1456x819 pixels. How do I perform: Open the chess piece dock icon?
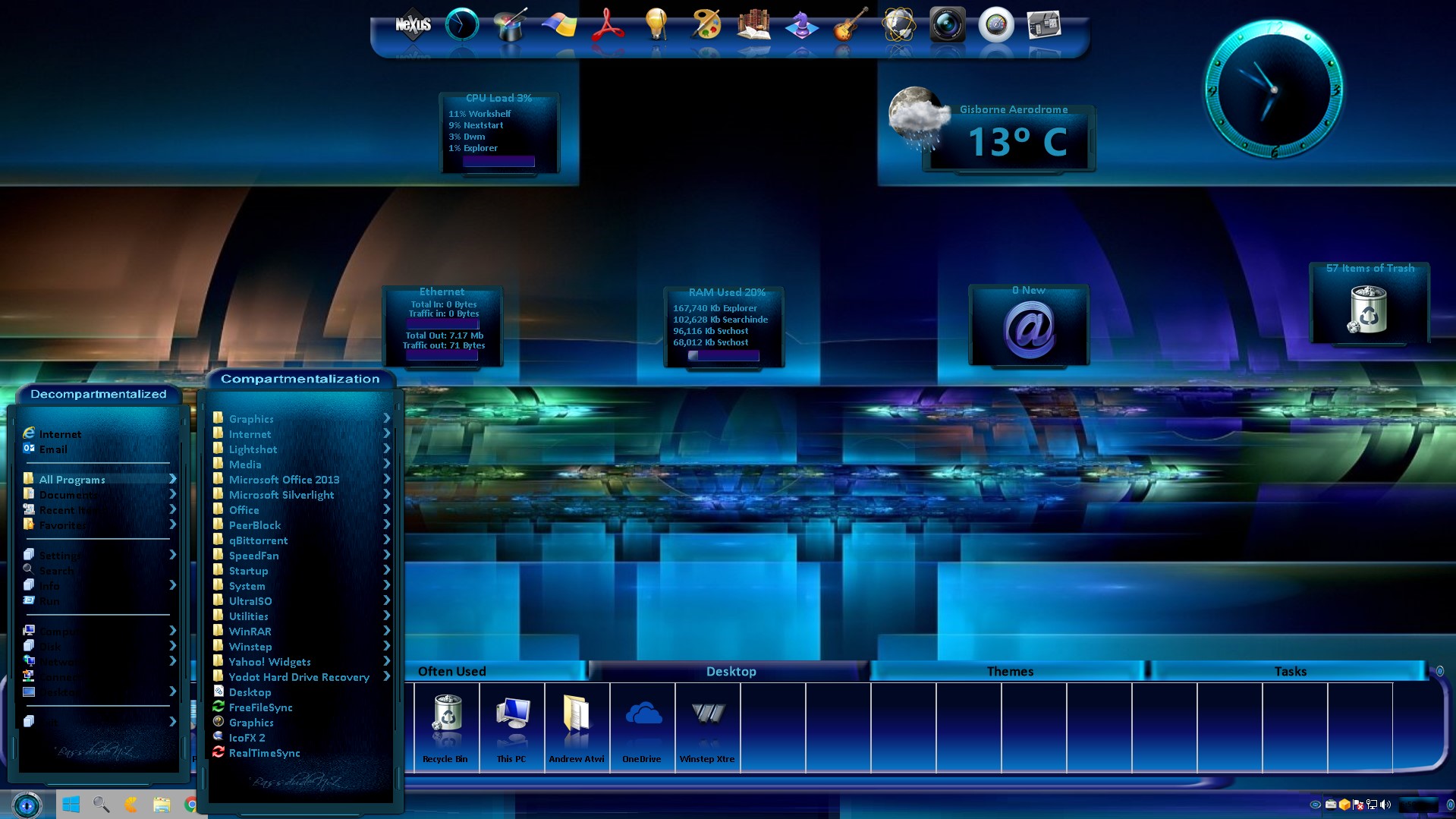801,25
